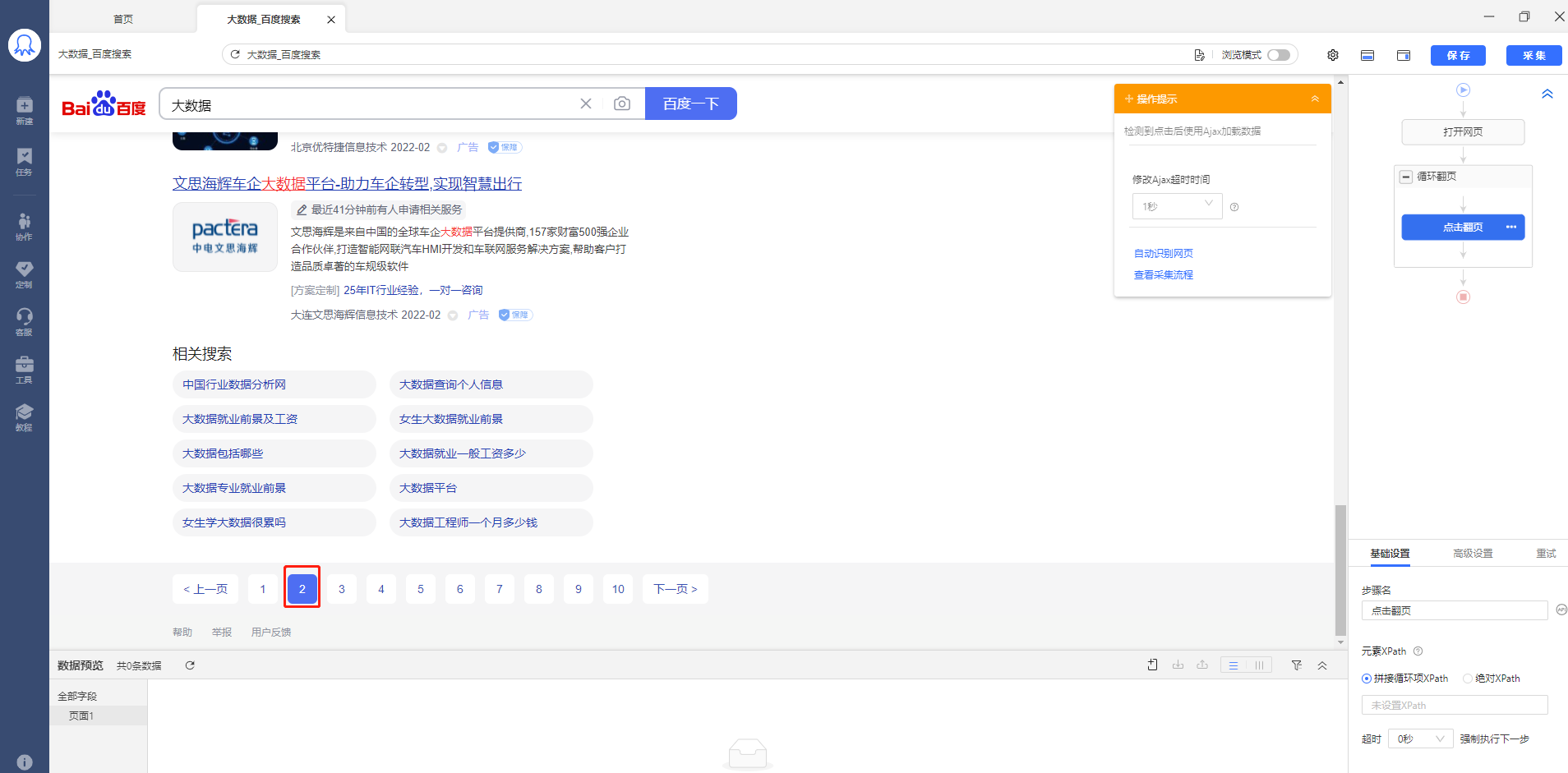This screenshot has height=773, width=1568.
Task: Collapse the data preview panel
Action: [x=1322, y=665]
